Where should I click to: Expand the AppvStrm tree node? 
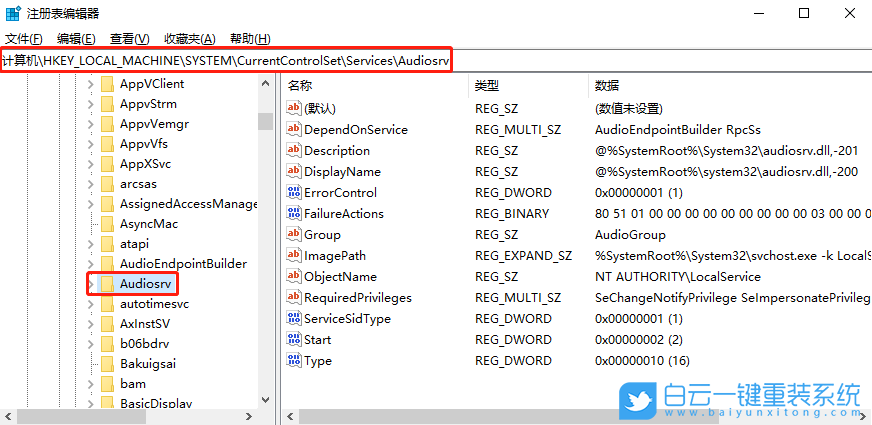(91, 104)
